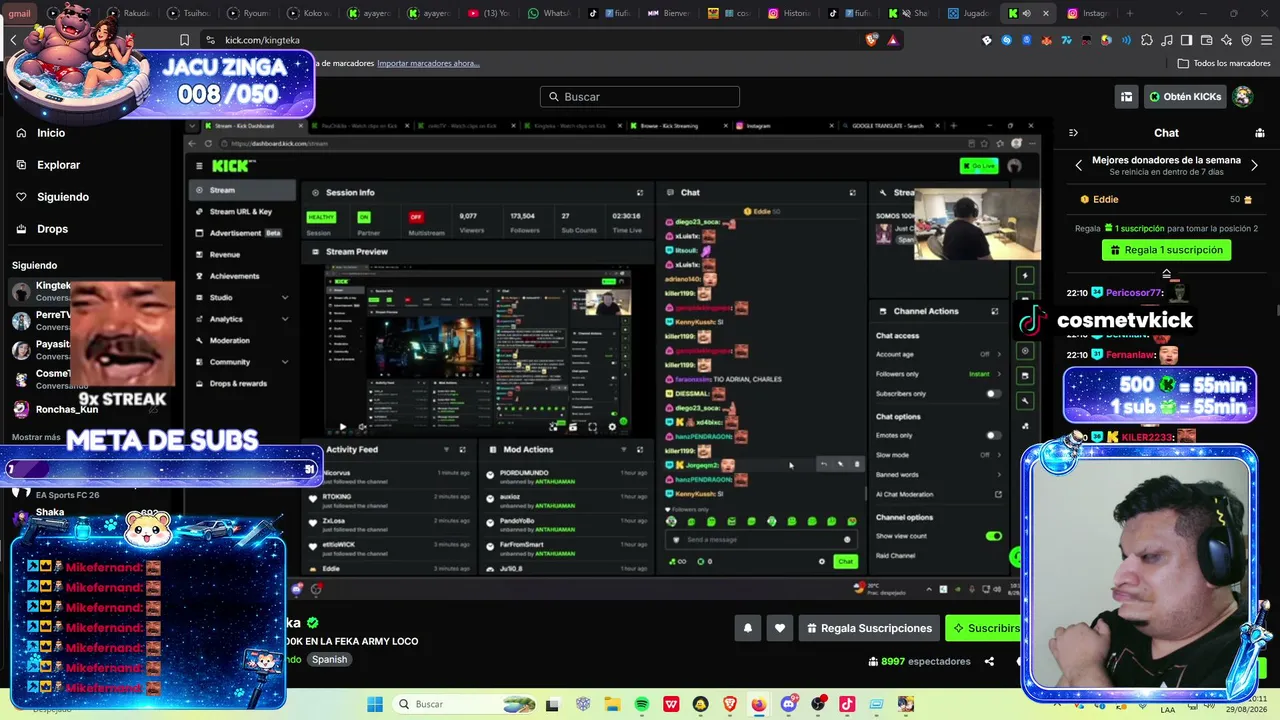Viewport: 1280px width, 720px height.
Task: Expand Analytics submenu in streamed dashboard sidebar
Action: point(285,319)
